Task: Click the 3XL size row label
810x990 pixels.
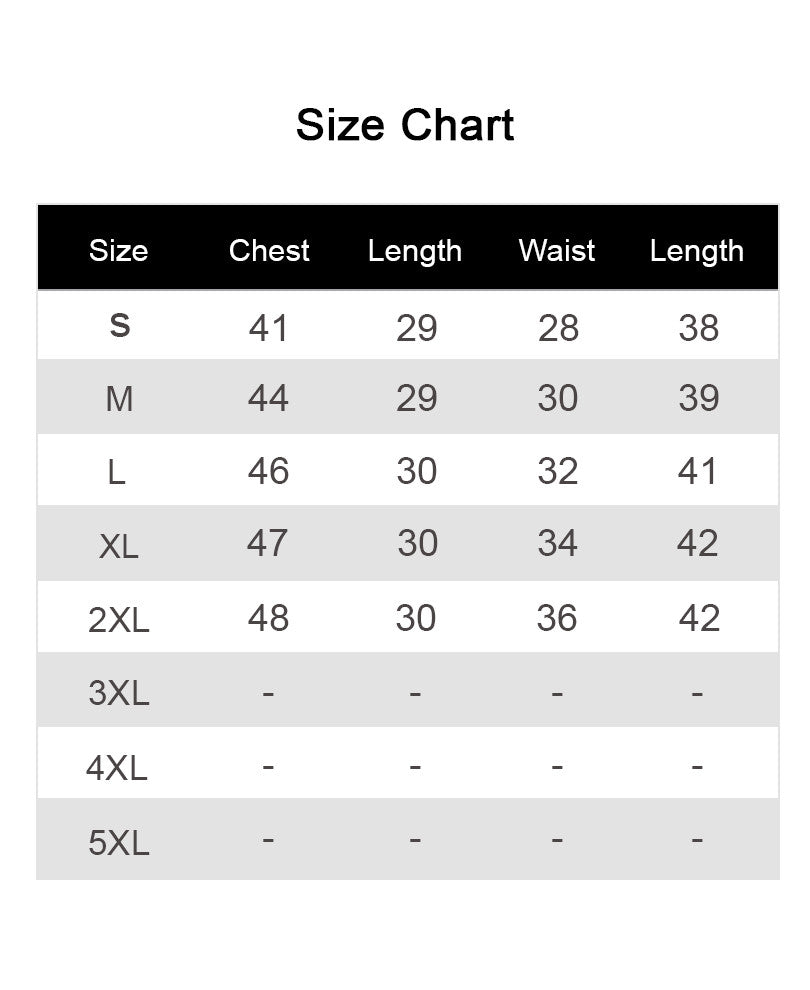Action: point(119,693)
